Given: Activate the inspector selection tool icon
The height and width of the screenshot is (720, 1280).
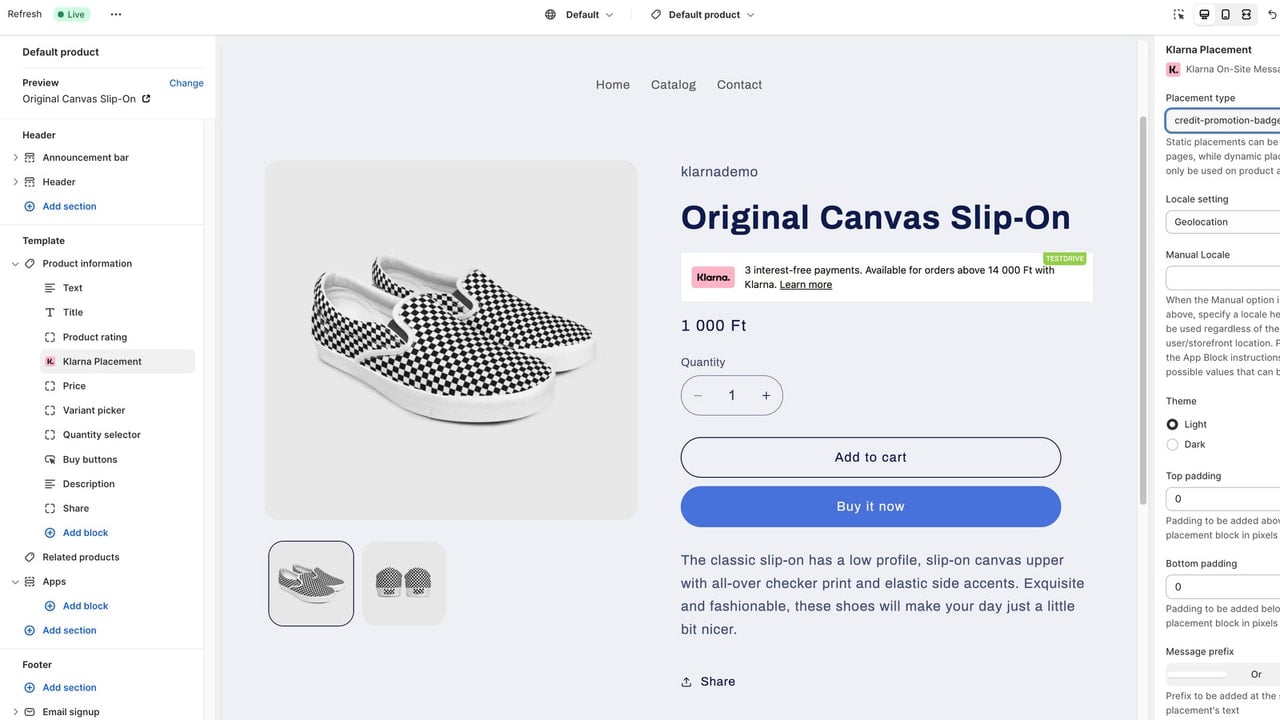Looking at the screenshot, I should pyautogui.click(x=1179, y=15).
